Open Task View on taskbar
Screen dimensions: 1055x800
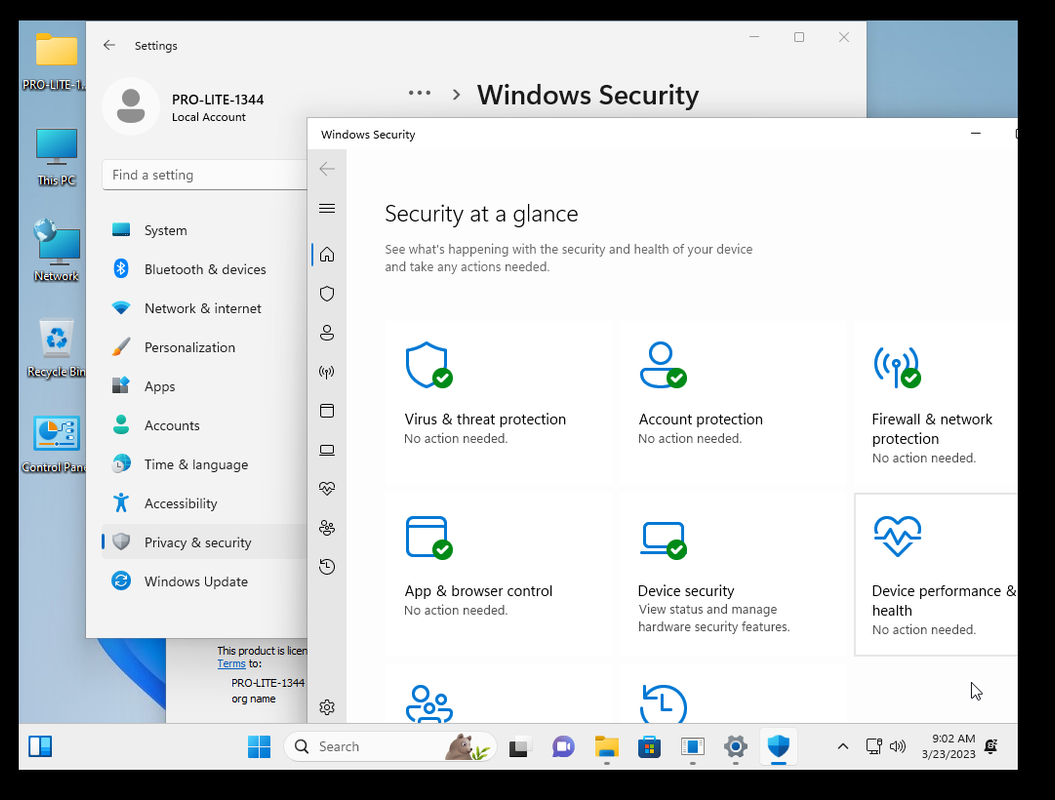pyautogui.click(x=519, y=746)
